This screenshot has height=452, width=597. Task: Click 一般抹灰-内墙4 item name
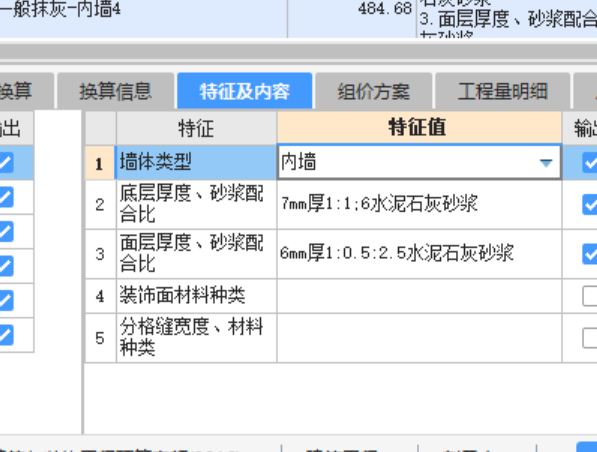tap(61, 9)
